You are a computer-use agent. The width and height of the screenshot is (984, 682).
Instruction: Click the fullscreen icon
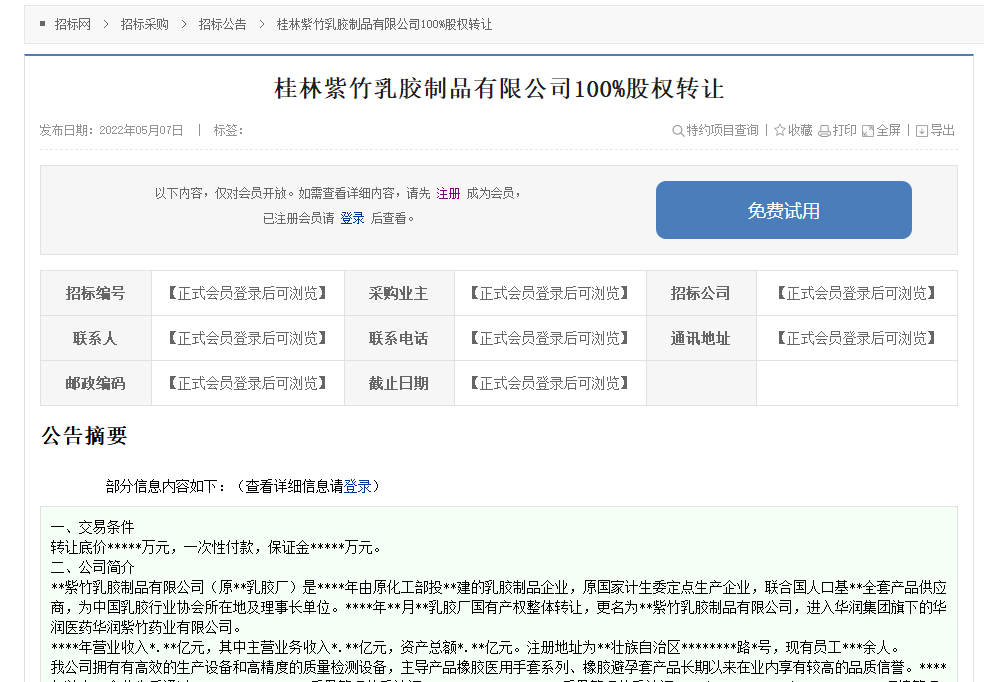coord(868,131)
